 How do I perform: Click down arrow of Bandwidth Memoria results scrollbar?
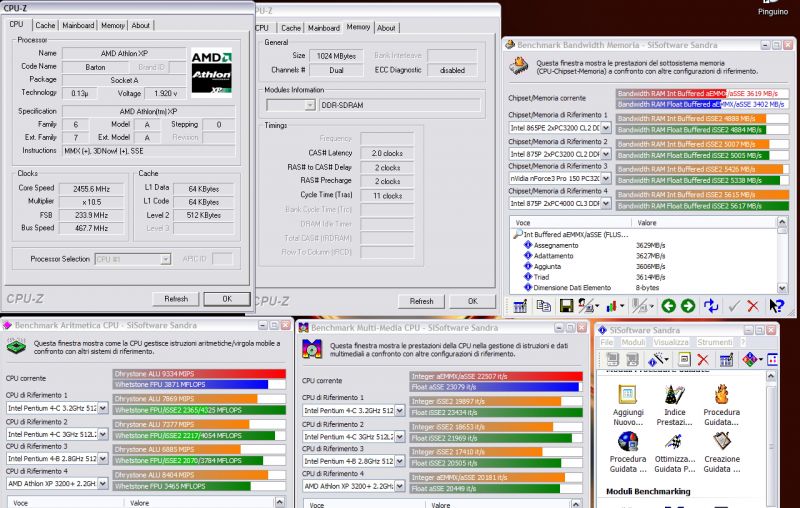coord(782,288)
